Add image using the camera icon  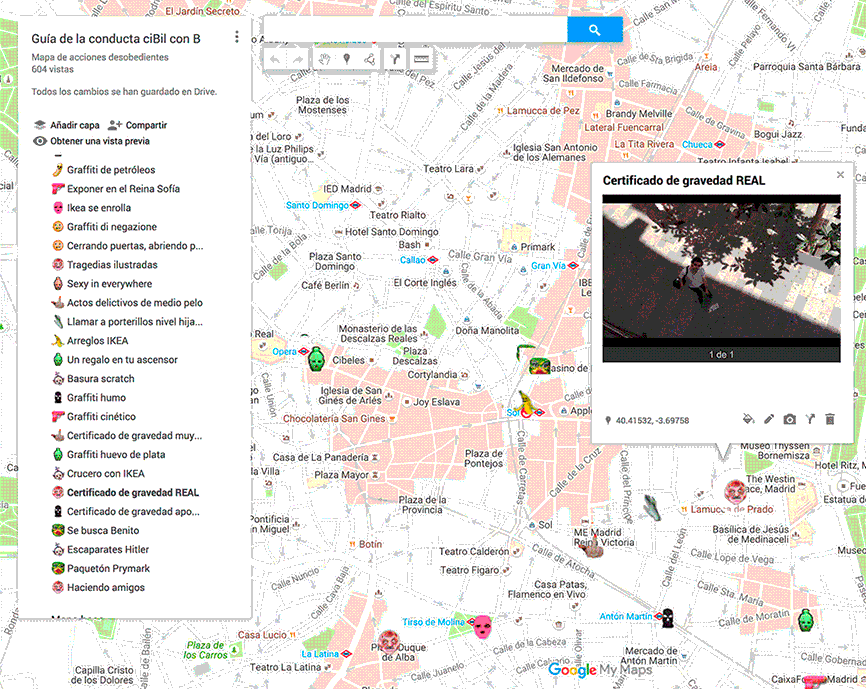(x=789, y=420)
